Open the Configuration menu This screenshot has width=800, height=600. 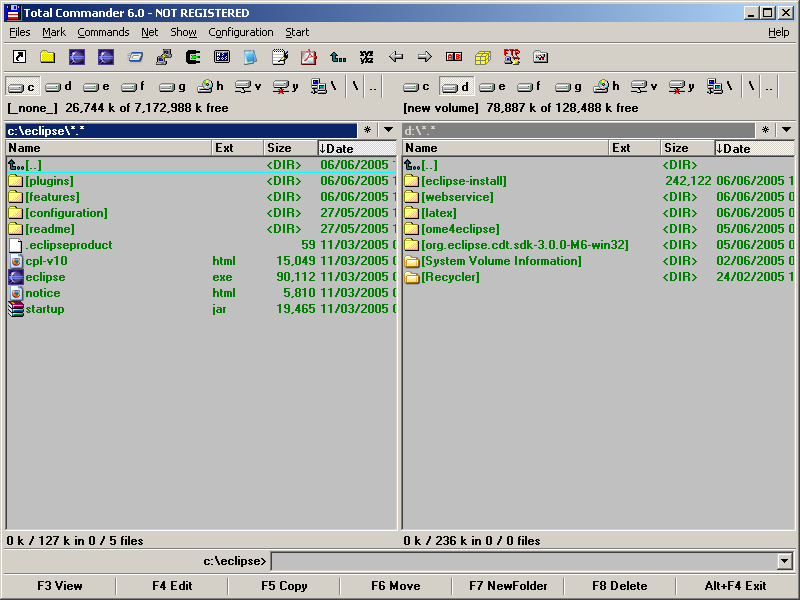coord(241,32)
